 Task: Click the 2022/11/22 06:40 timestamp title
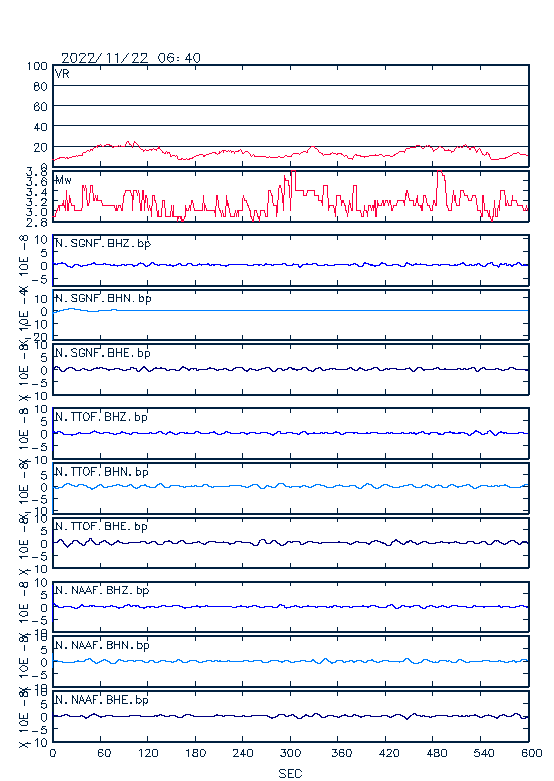click(x=131, y=58)
